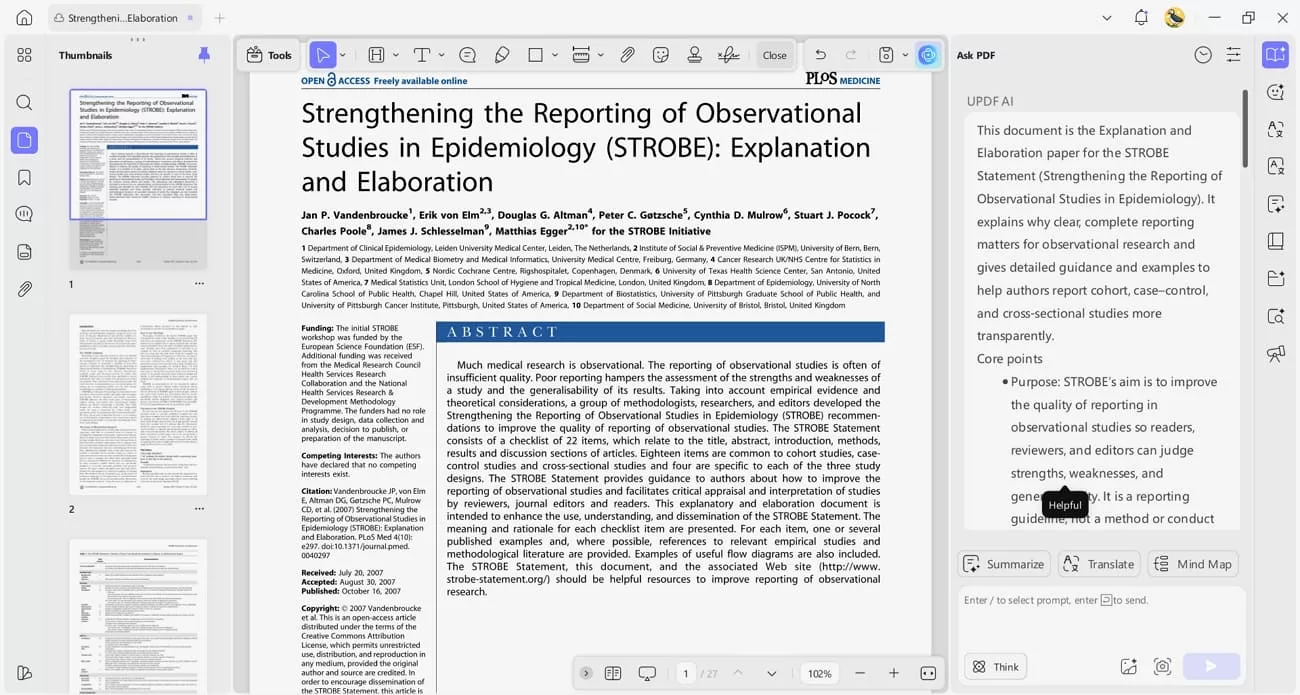Open the user account avatar
The image size is (1300, 695).
(x=1175, y=18)
